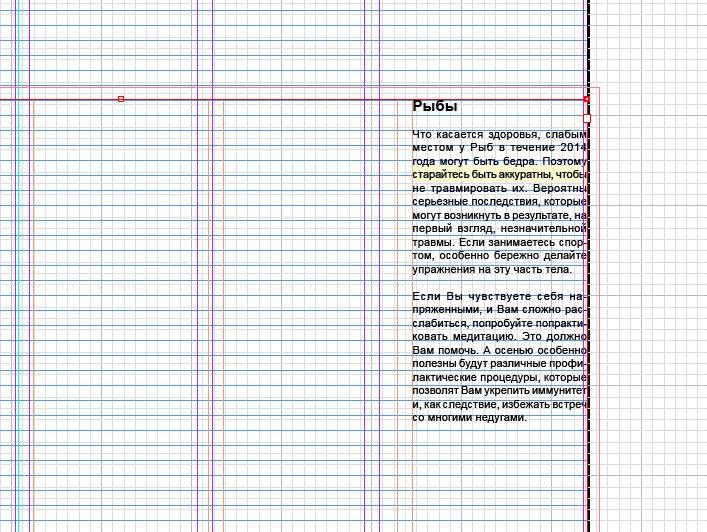Screen dimensions: 707x532
Task: Click the heading "Рыбы" in the text frame
Action: coord(435,107)
